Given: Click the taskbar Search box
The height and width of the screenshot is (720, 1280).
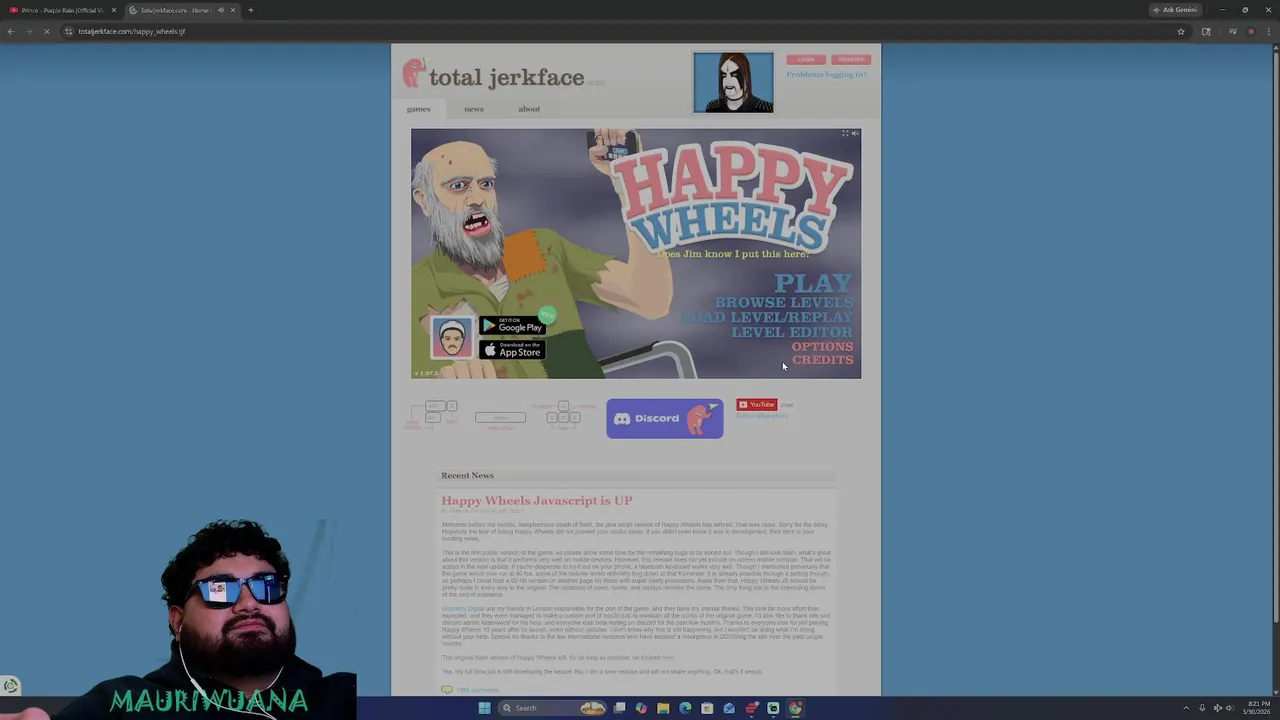Looking at the screenshot, I should point(554,708).
